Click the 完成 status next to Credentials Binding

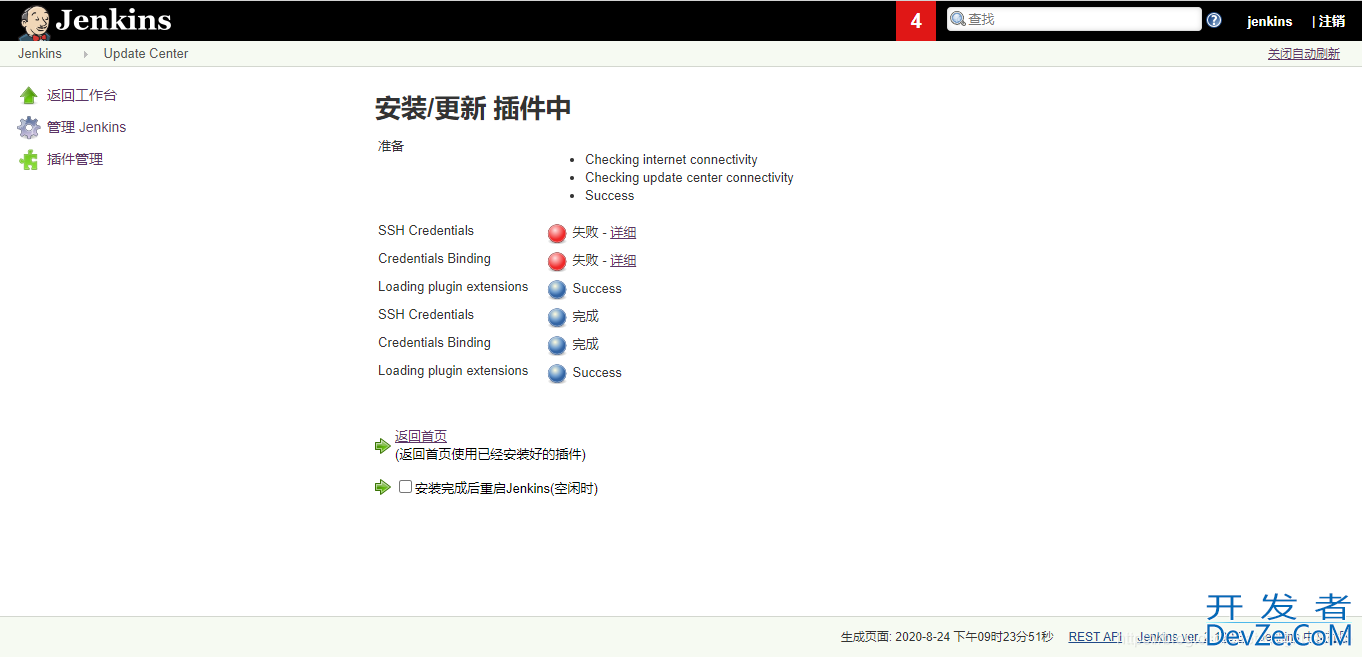[x=585, y=344]
